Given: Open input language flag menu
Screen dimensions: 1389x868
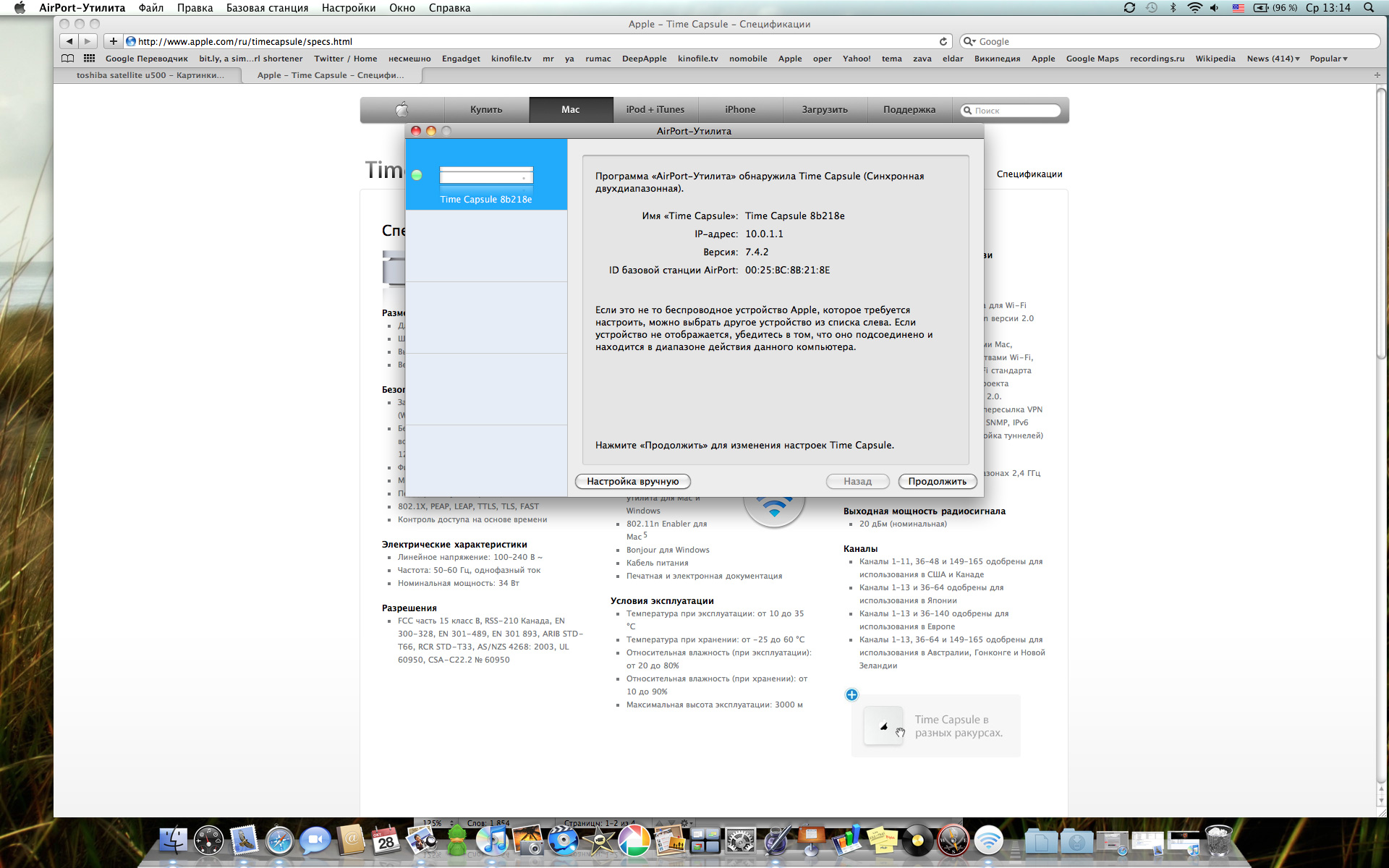Looking at the screenshot, I should tap(1239, 7).
